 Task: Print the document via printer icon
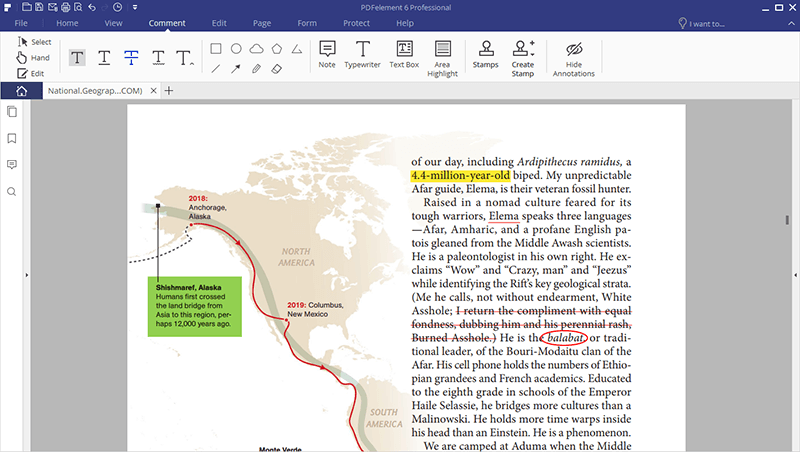[65, 7]
